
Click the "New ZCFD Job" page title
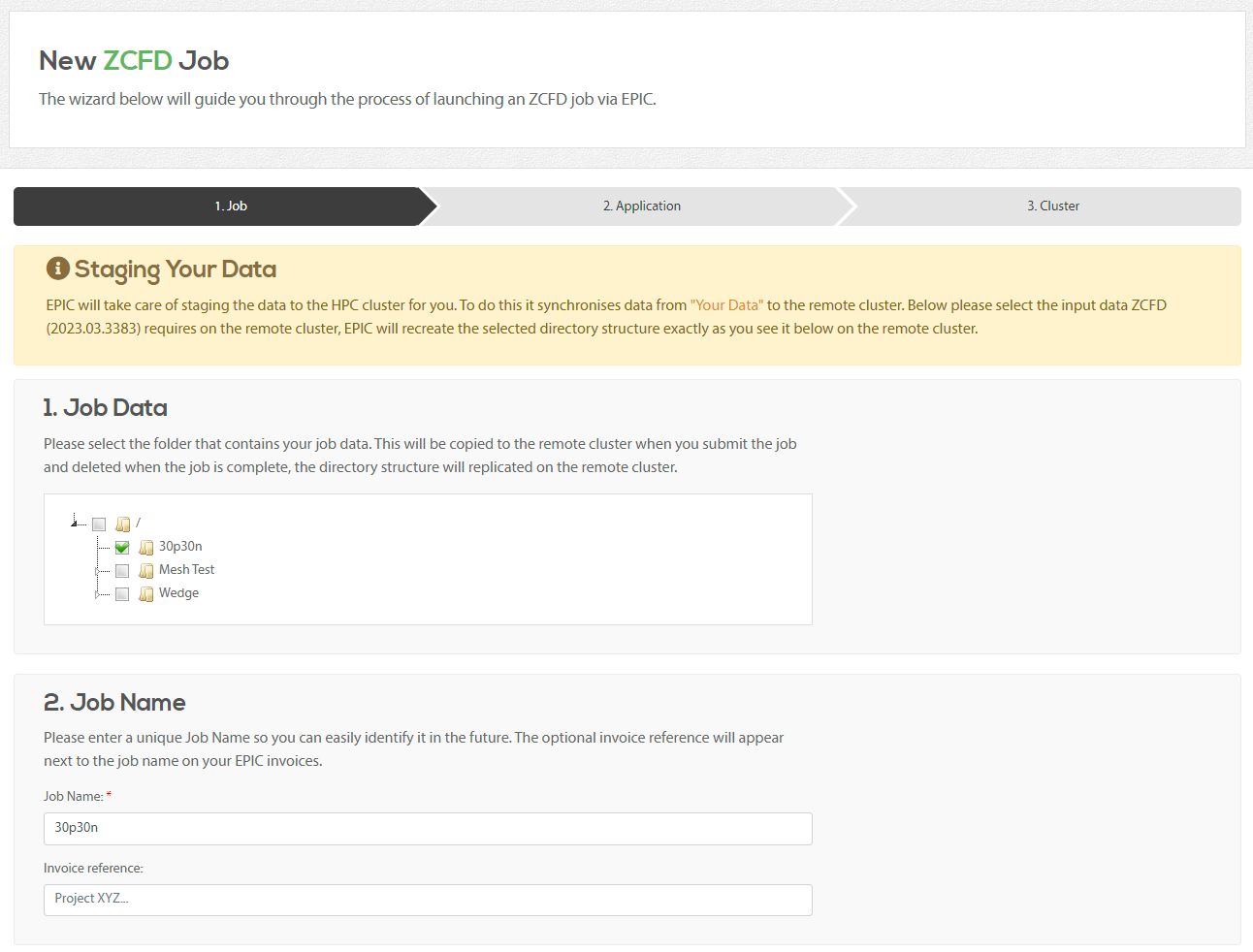pyautogui.click(x=134, y=61)
